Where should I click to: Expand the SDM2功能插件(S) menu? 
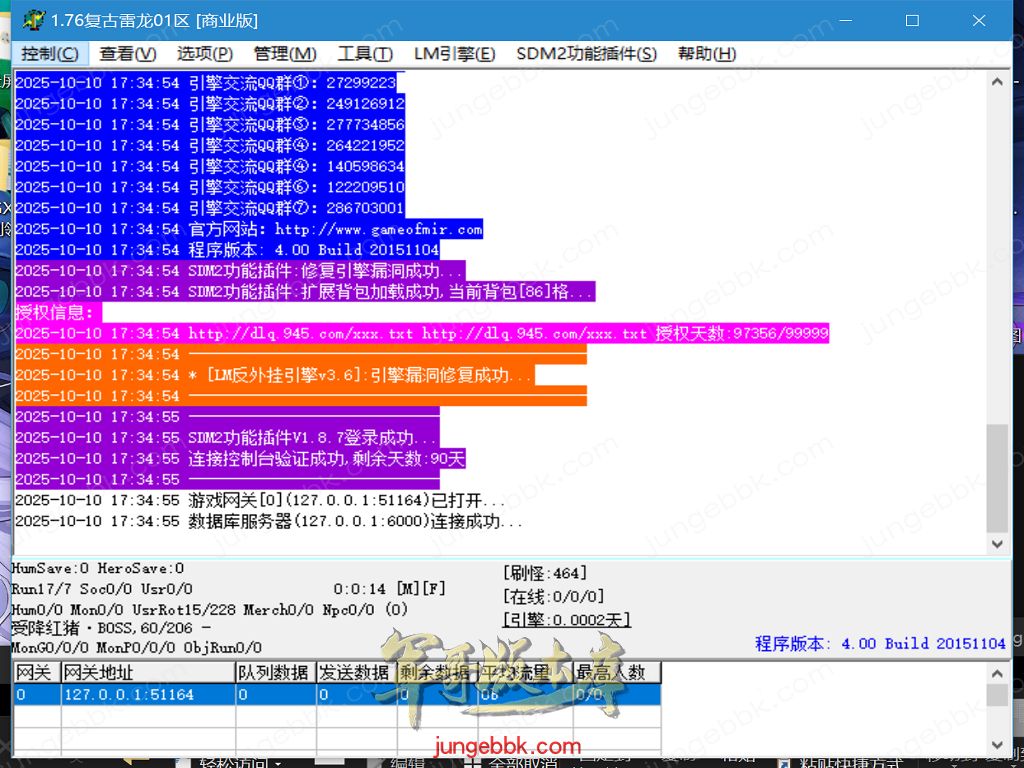pos(586,54)
